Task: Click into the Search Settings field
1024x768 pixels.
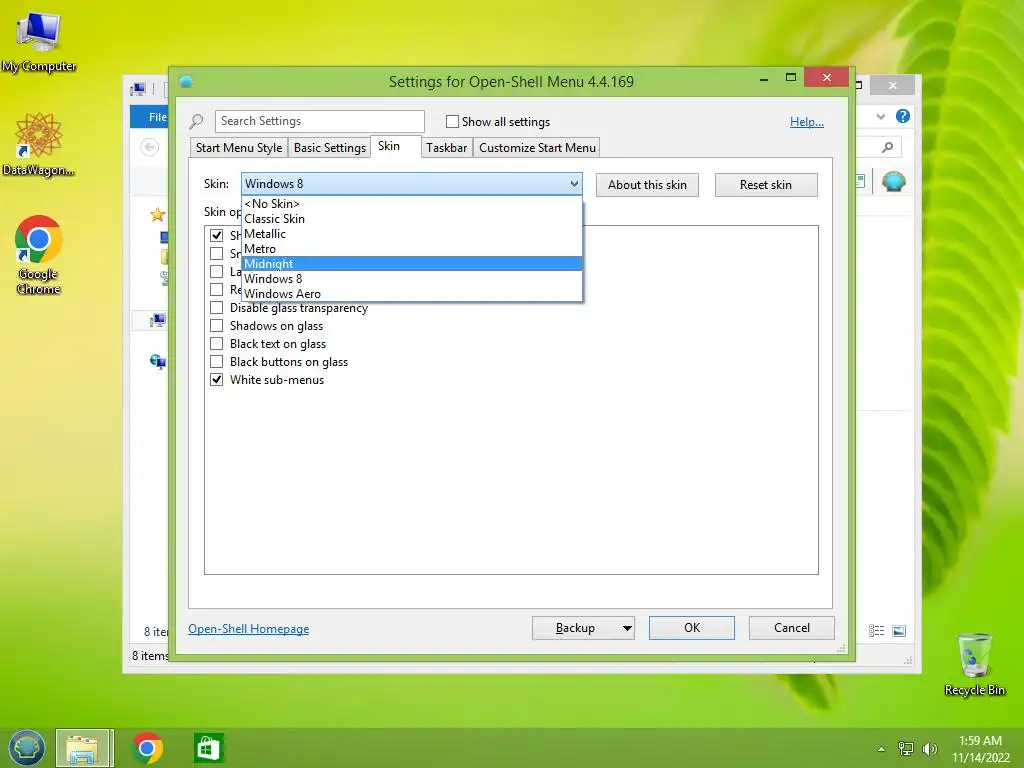Action: [319, 121]
